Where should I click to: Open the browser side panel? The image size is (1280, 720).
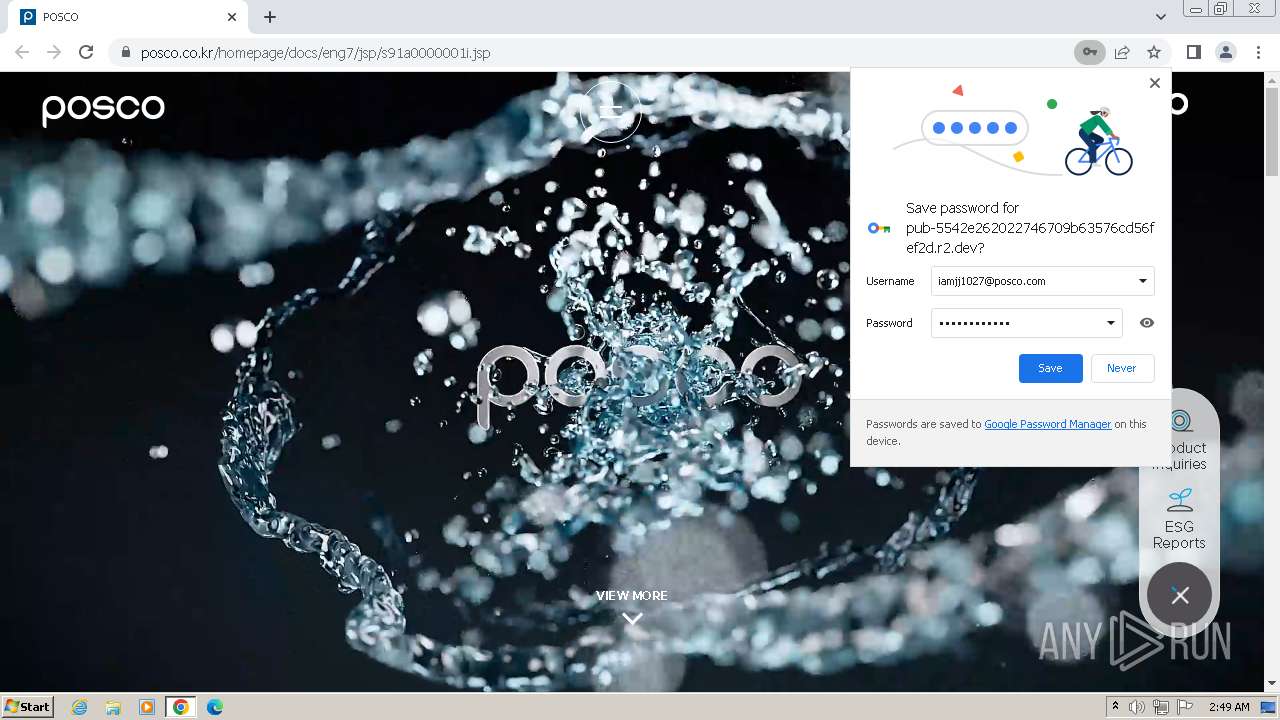click(1193, 52)
